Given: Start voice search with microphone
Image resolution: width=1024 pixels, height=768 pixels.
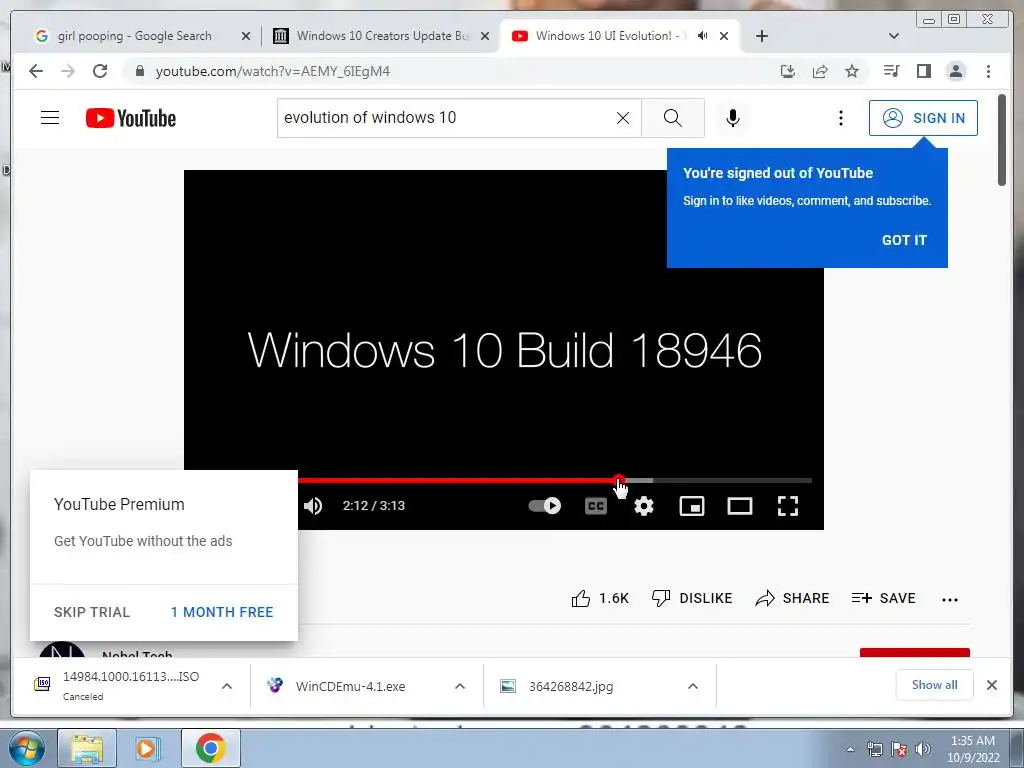Looking at the screenshot, I should click(x=733, y=118).
